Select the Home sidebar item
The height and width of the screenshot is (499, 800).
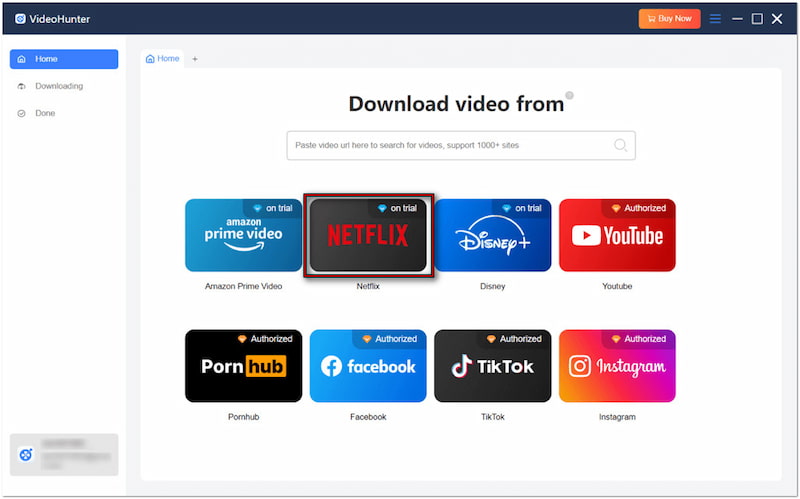(x=64, y=59)
